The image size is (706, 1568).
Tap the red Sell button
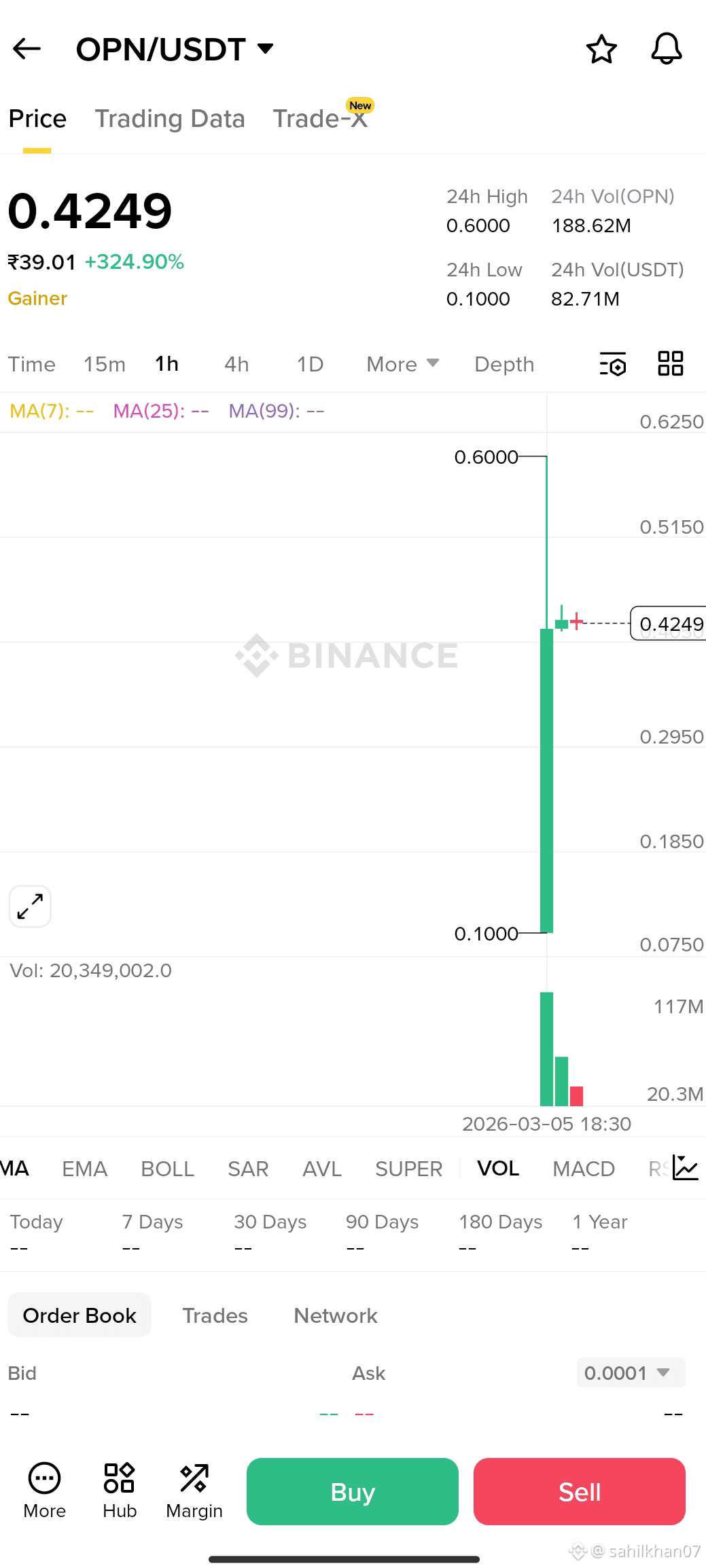coord(580,1491)
